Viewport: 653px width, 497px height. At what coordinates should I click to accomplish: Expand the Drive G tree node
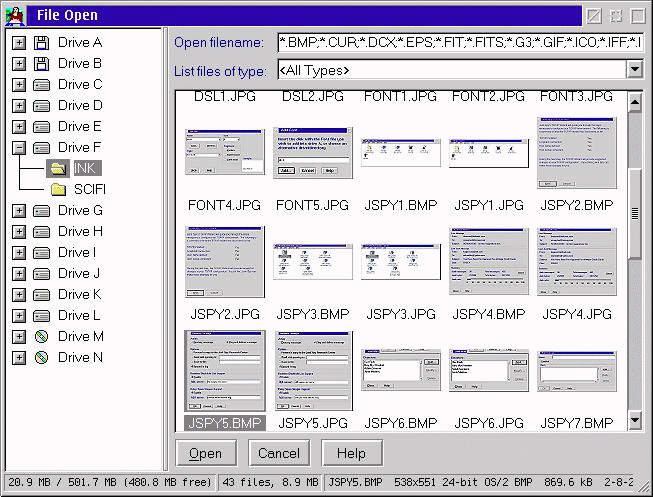[x=18, y=211]
